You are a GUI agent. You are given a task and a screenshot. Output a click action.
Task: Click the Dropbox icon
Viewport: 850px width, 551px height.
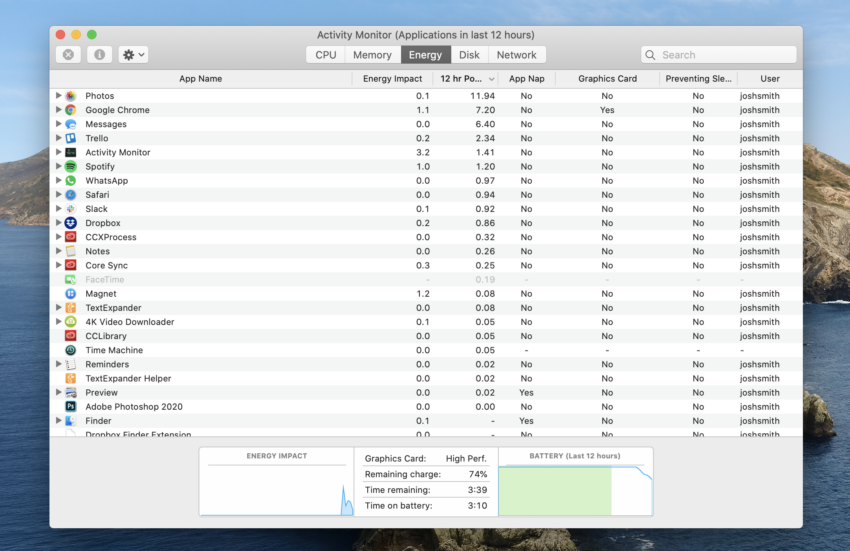pos(70,223)
